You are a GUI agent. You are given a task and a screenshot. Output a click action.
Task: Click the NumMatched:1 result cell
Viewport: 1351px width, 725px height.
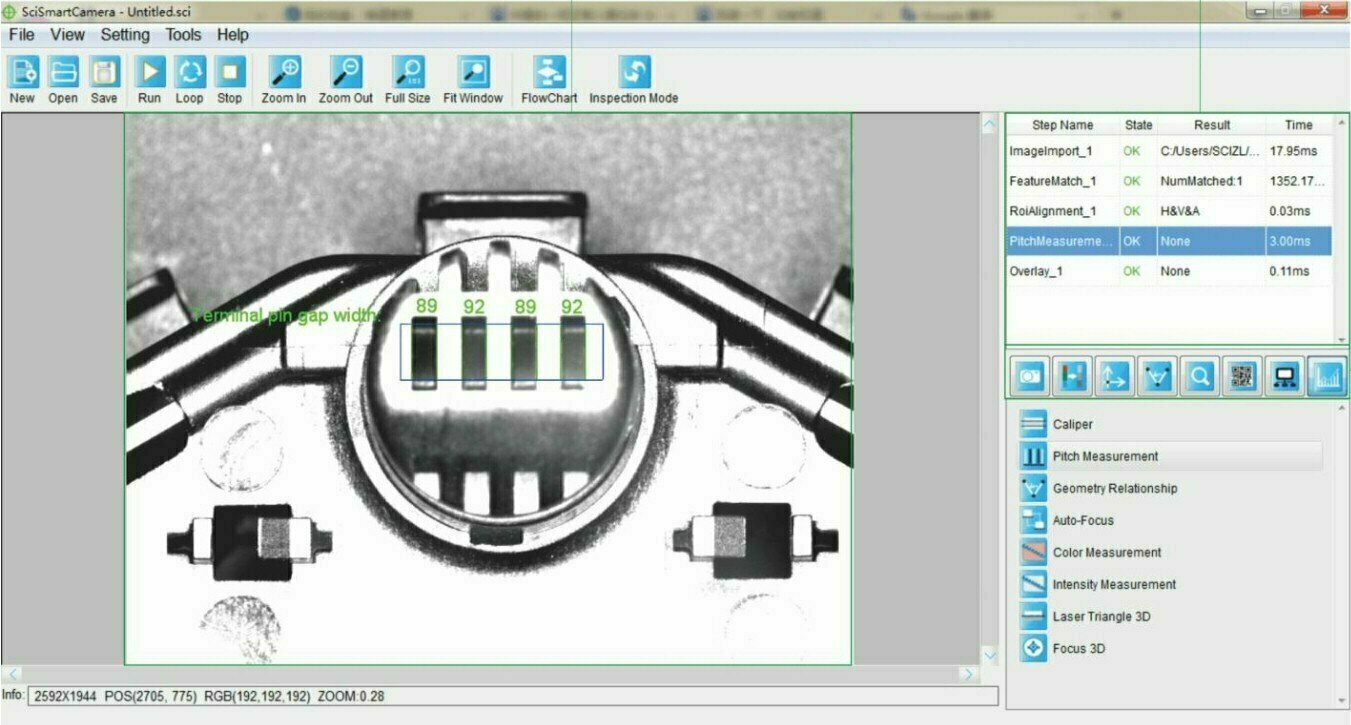click(x=1211, y=181)
